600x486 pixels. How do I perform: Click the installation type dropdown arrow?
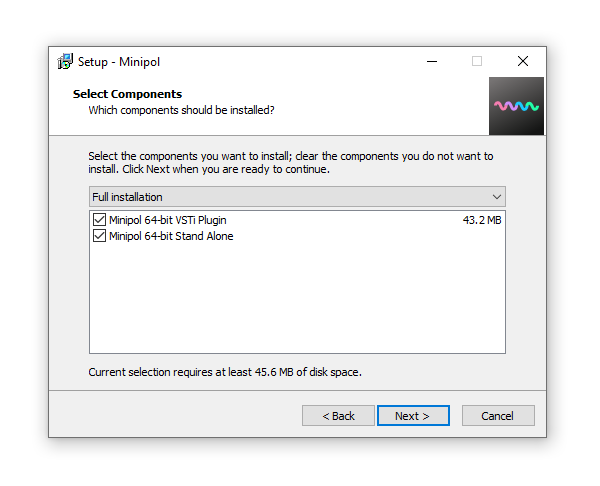click(496, 197)
